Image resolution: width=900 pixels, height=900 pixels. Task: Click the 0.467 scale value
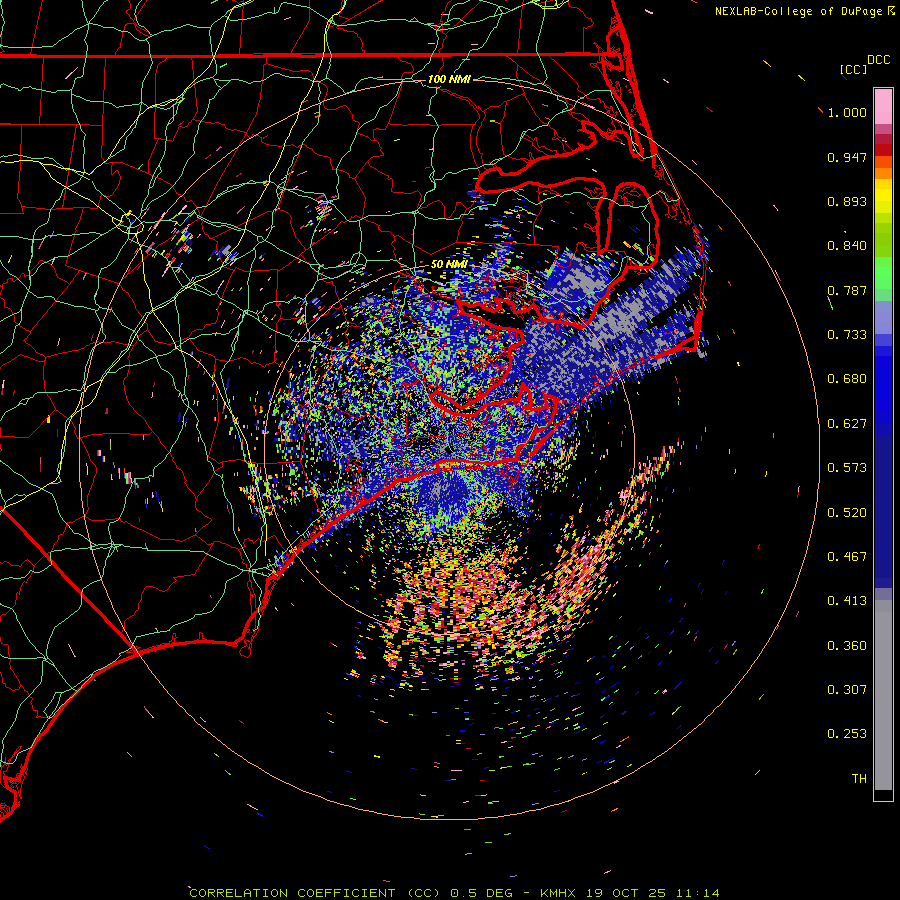tap(847, 557)
